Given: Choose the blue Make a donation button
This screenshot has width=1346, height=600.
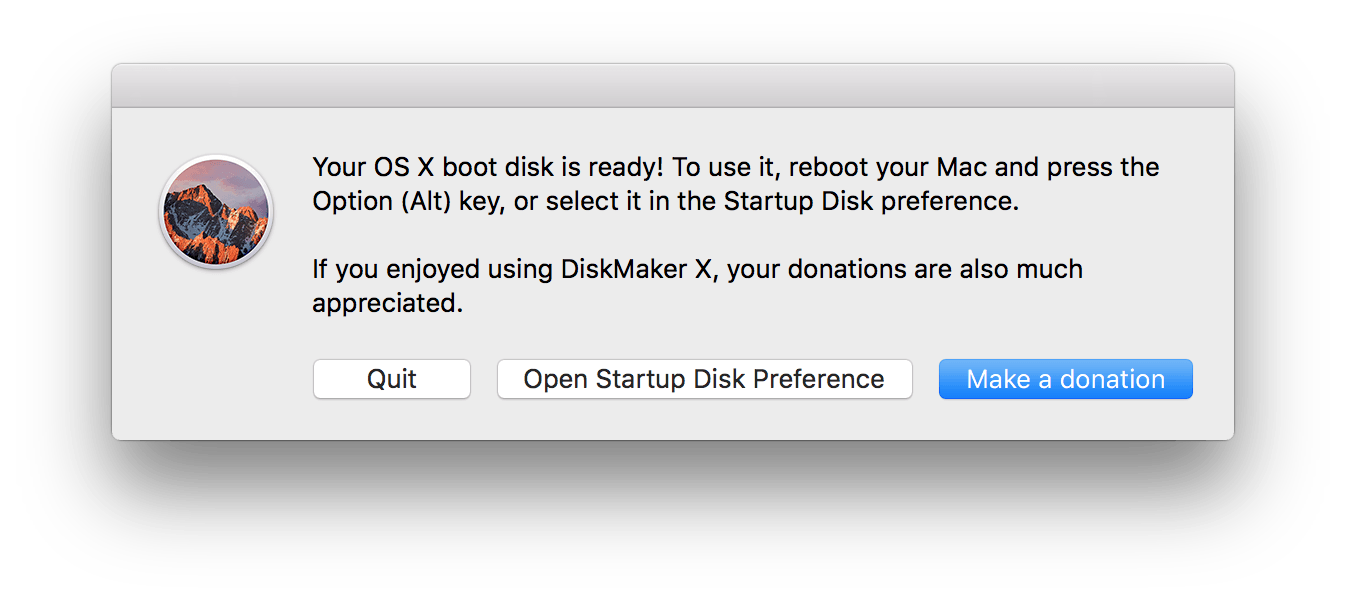Looking at the screenshot, I should [1066, 379].
